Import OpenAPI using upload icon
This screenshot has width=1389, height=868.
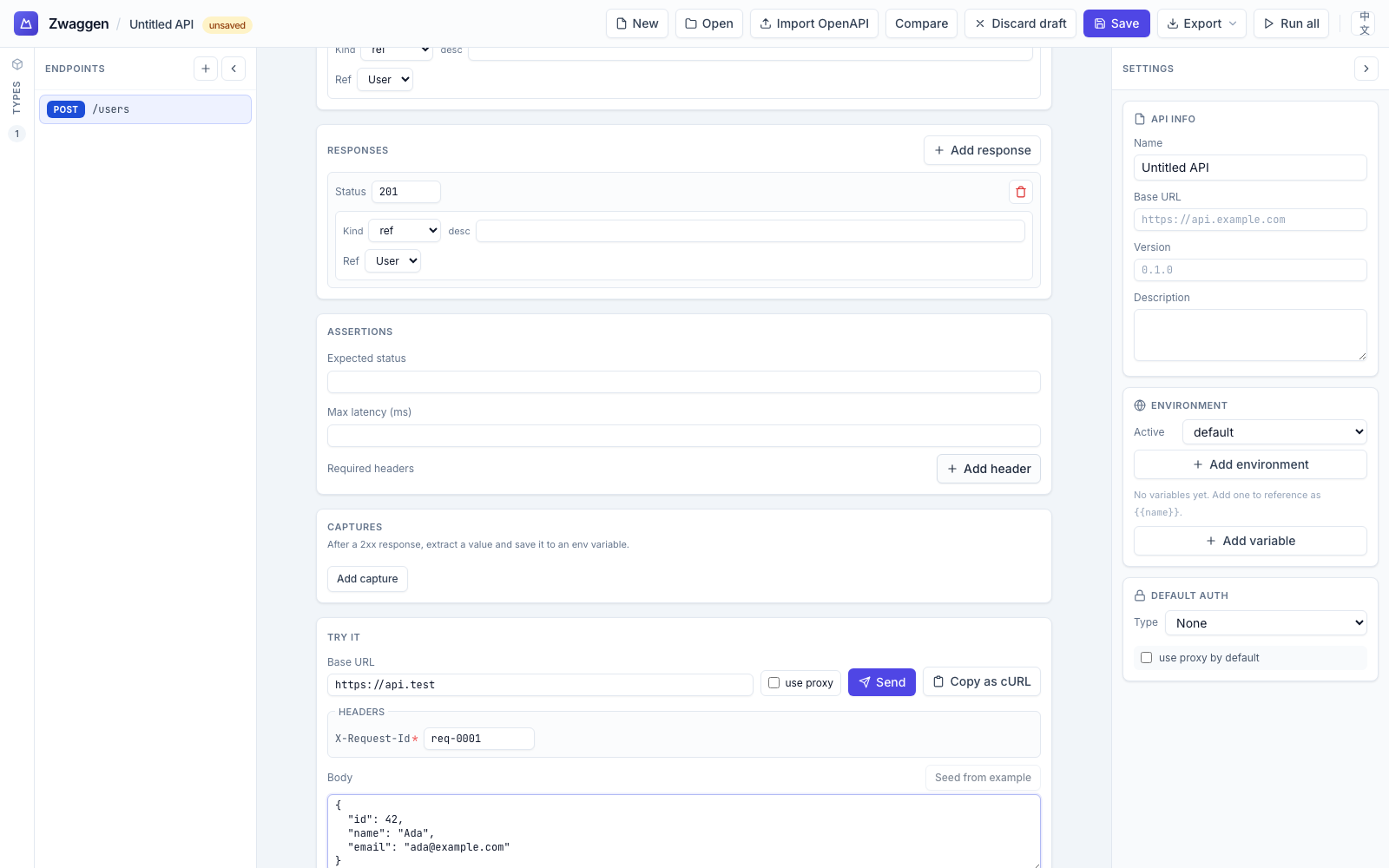813,23
